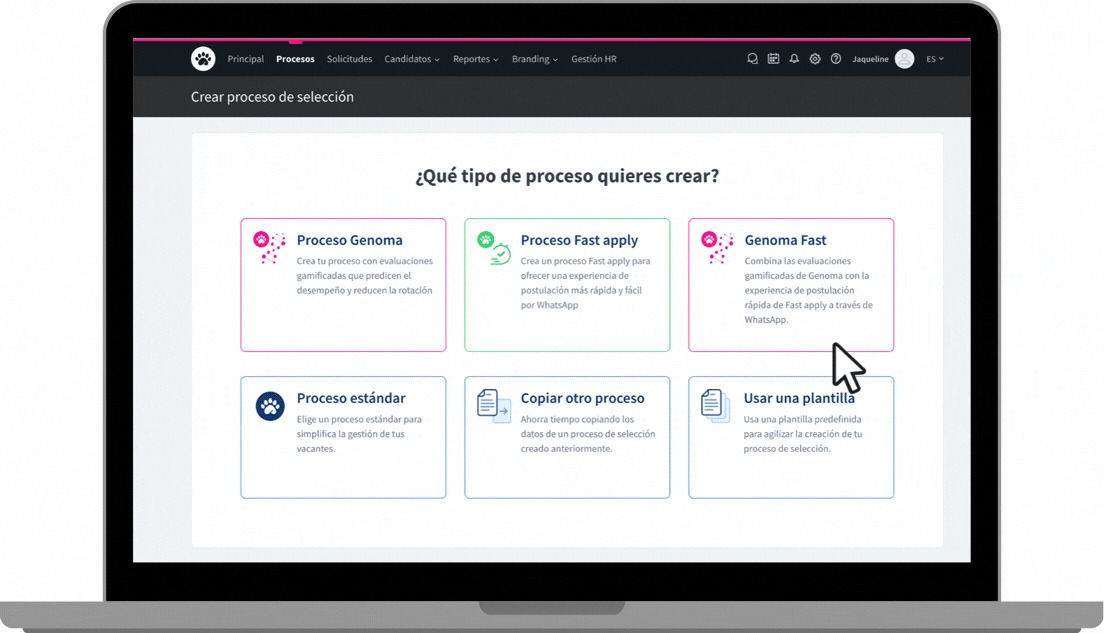
Task: Expand the Candidatos dropdown menu
Action: click(412, 59)
